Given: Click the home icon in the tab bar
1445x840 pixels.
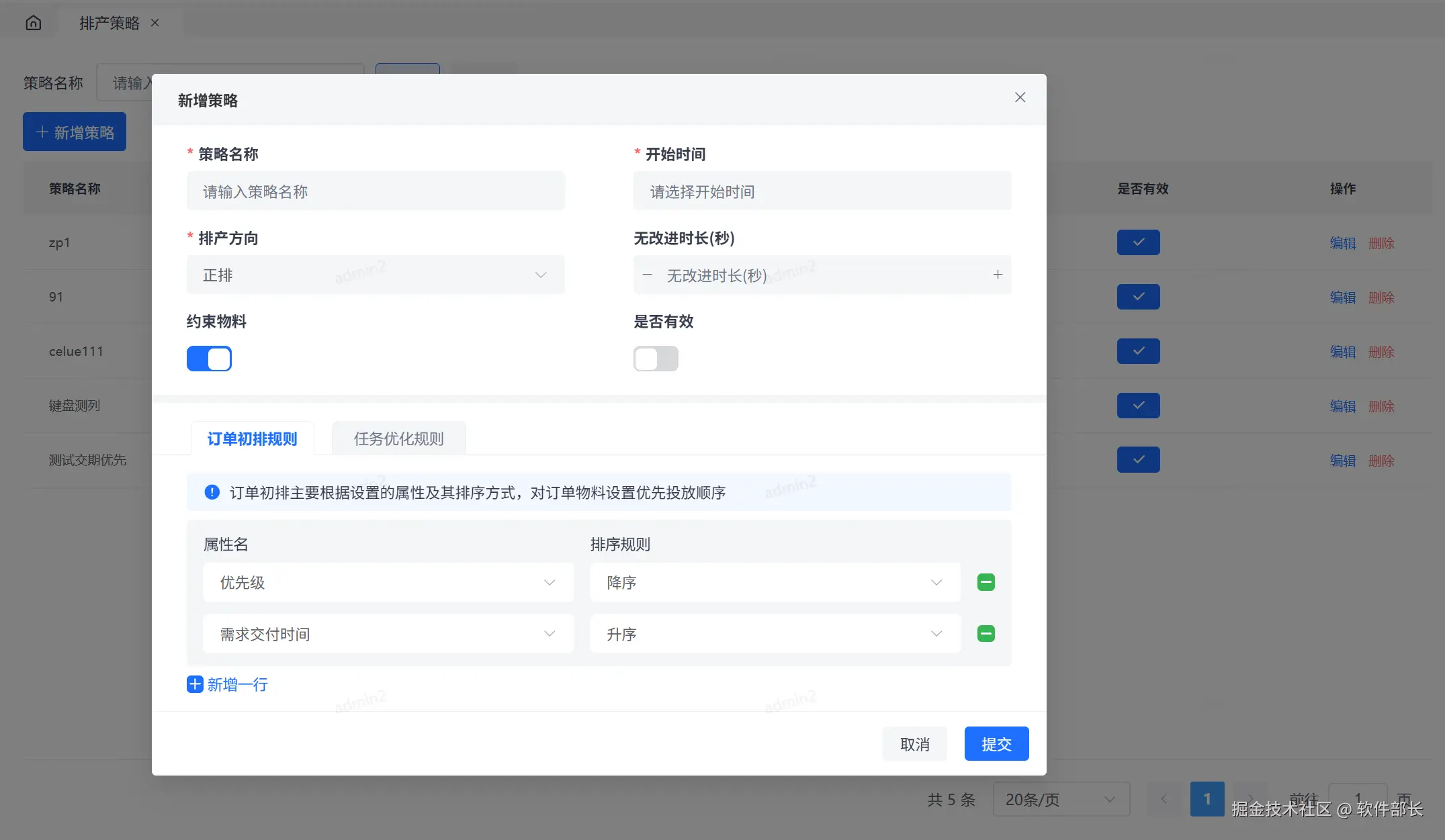Looking at the screenshot, I should [x=33, y=24].
